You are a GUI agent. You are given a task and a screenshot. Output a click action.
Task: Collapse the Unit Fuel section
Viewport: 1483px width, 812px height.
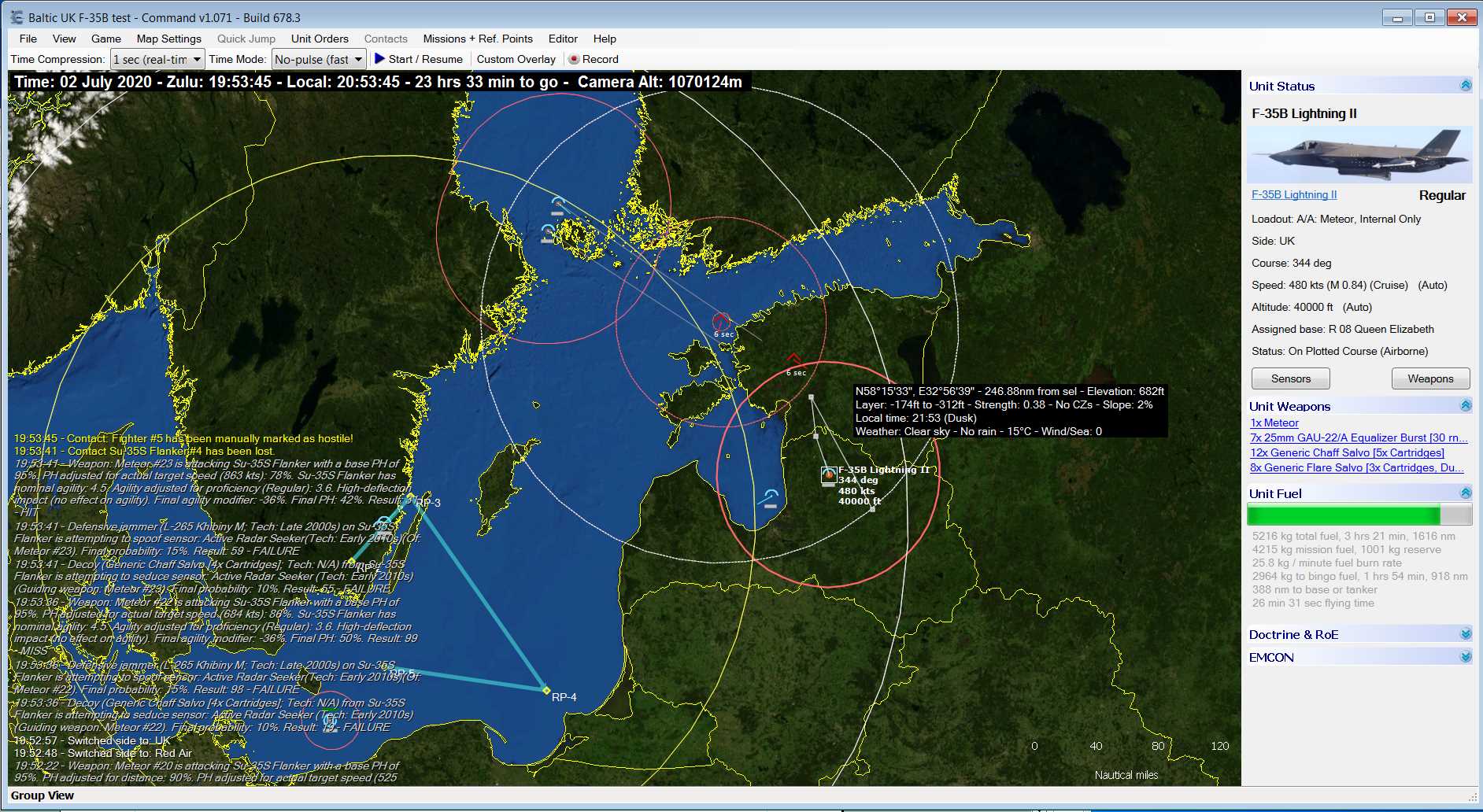[x=1466, y=493]
